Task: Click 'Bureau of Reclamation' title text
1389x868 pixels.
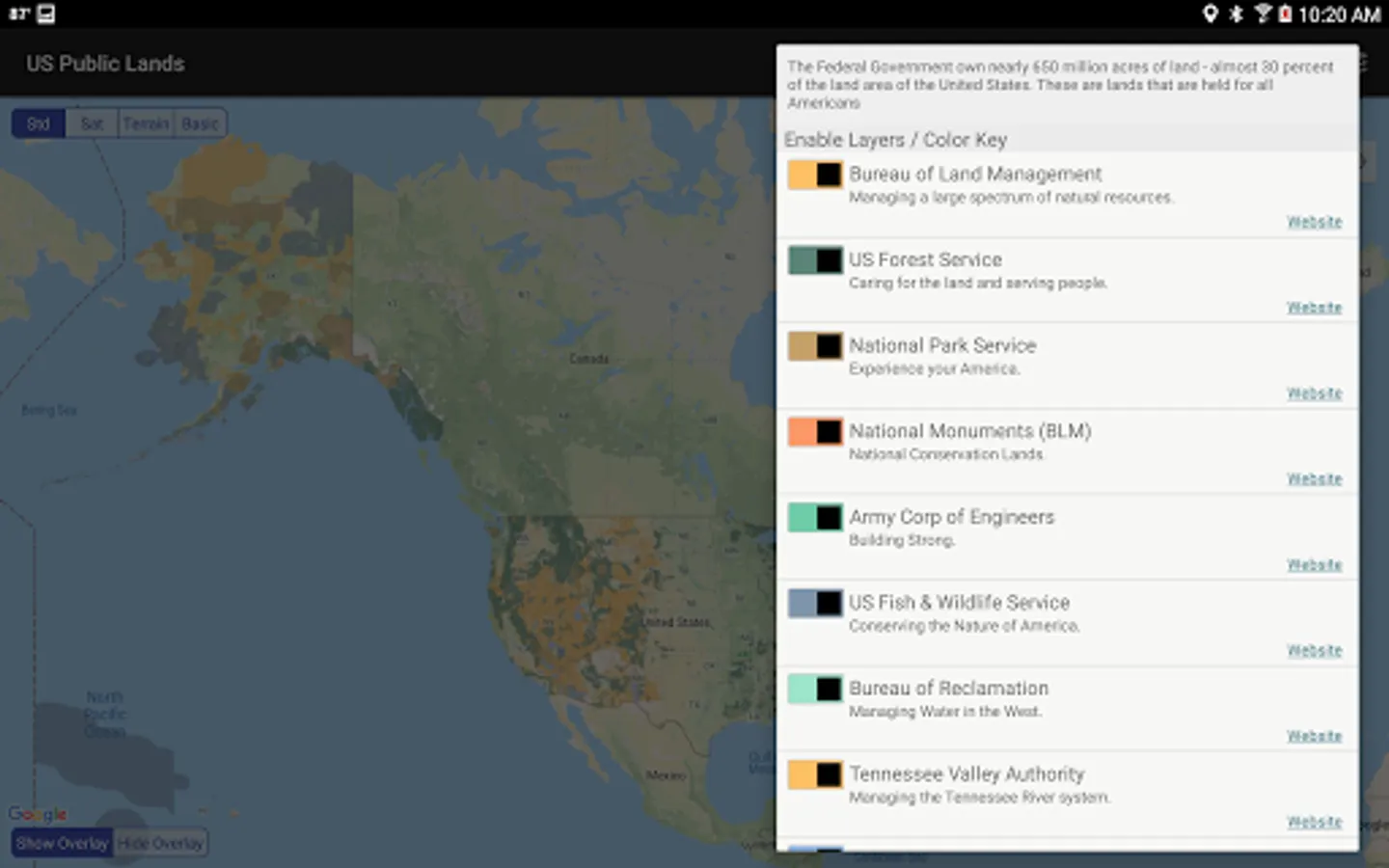Action: pos(948,689)
